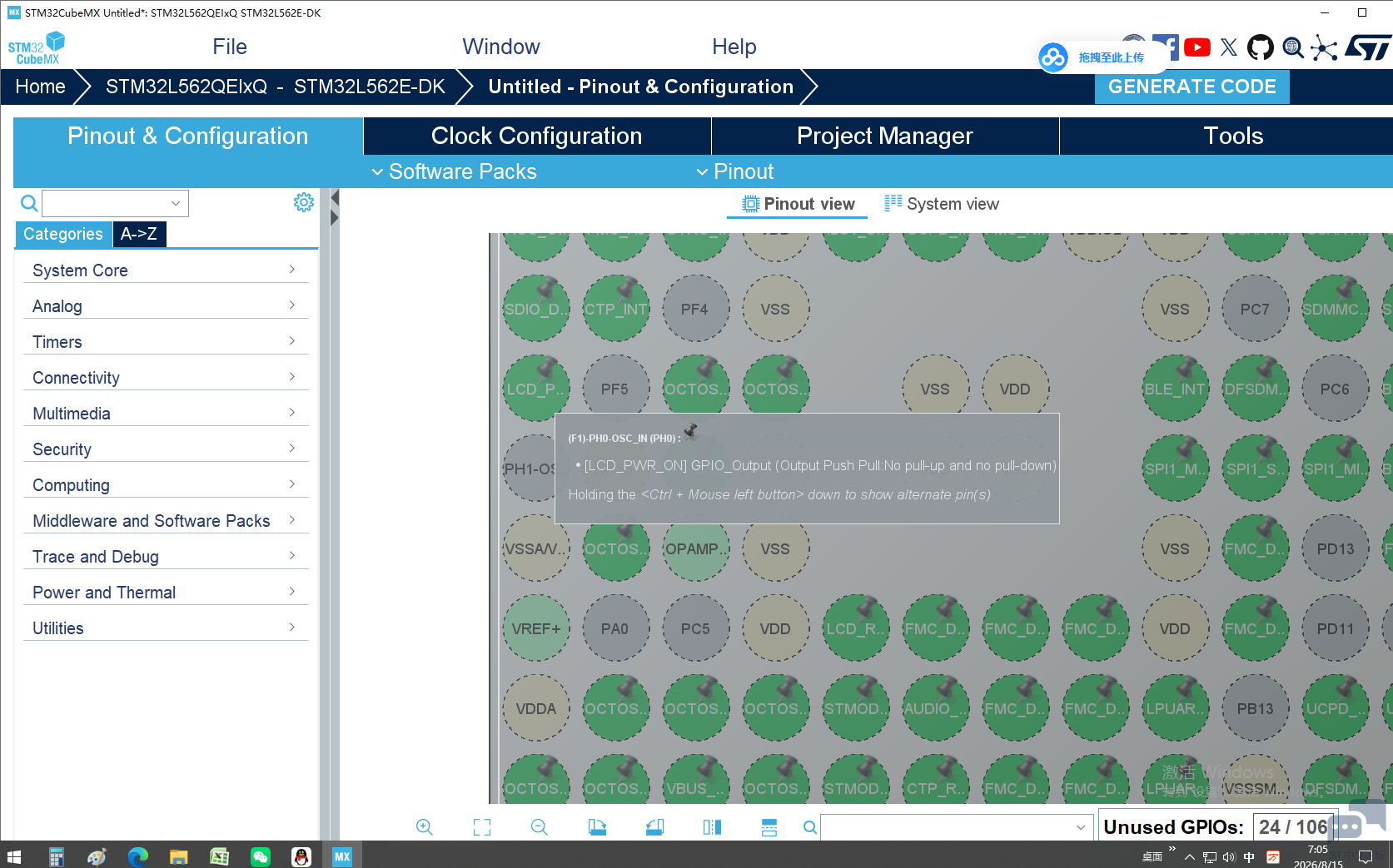Screen dimensions: 1393x868
Task: Toggle left panel with the lower arrow
Action: tap(335, 218)
